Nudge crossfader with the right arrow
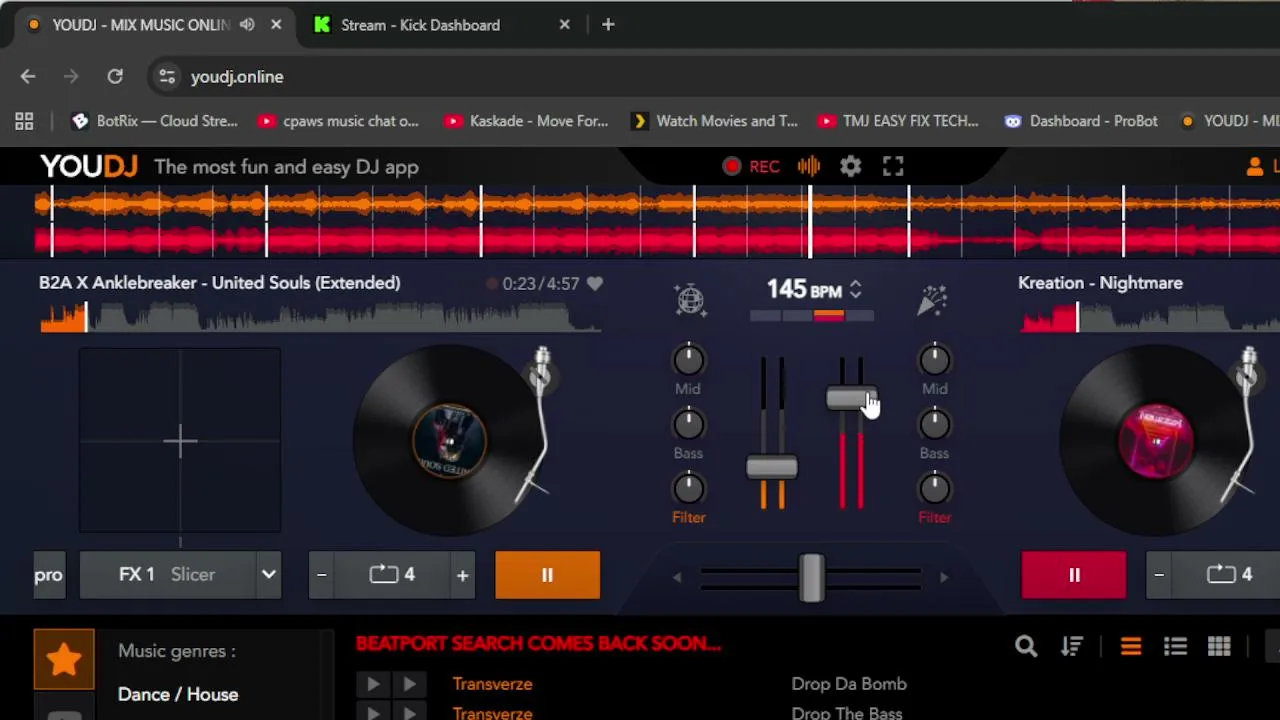Viewport: 1280px width, 720px height. 943,577
